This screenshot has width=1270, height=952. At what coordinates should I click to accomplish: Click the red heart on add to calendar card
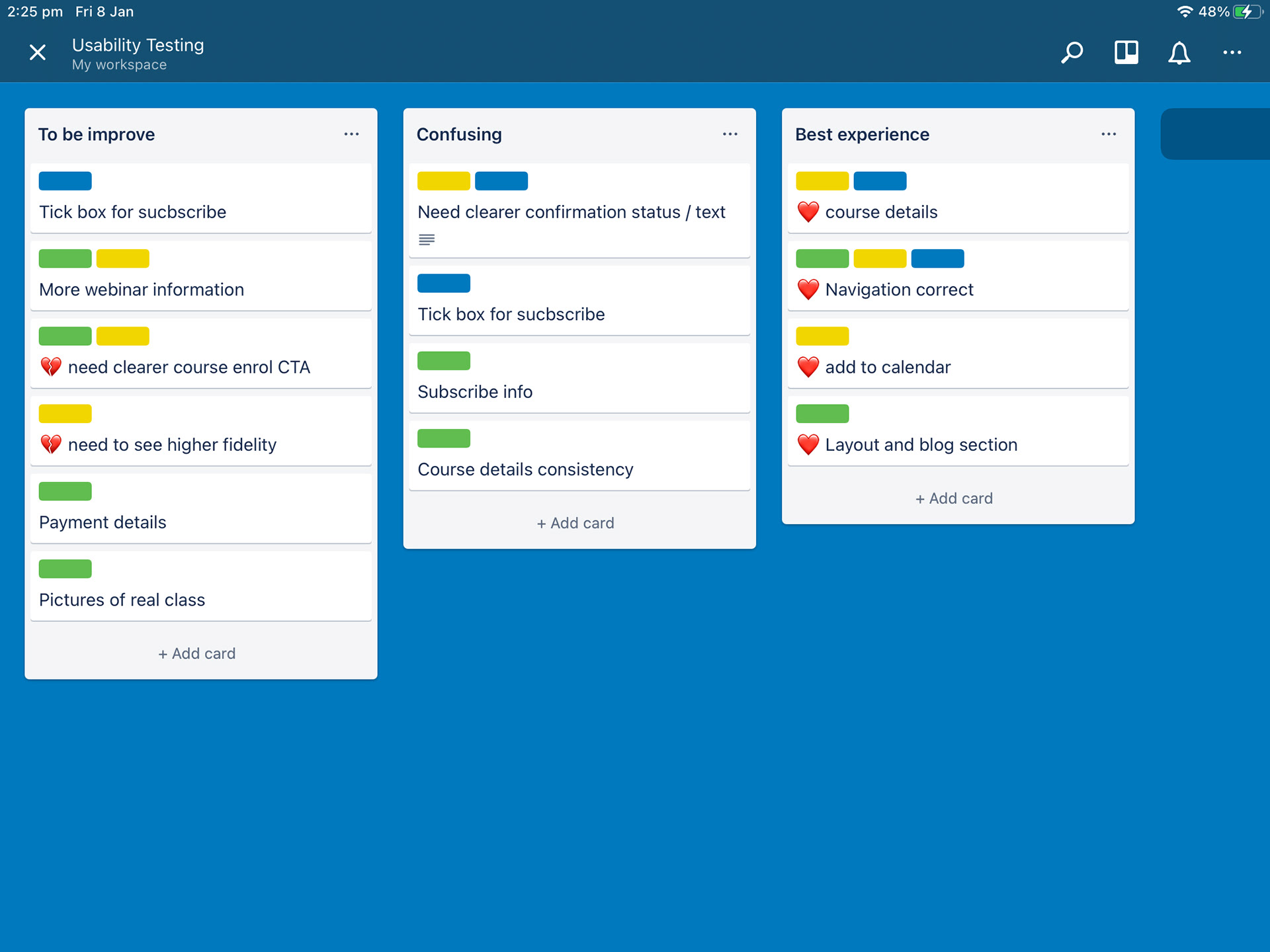tap(808, 367)
